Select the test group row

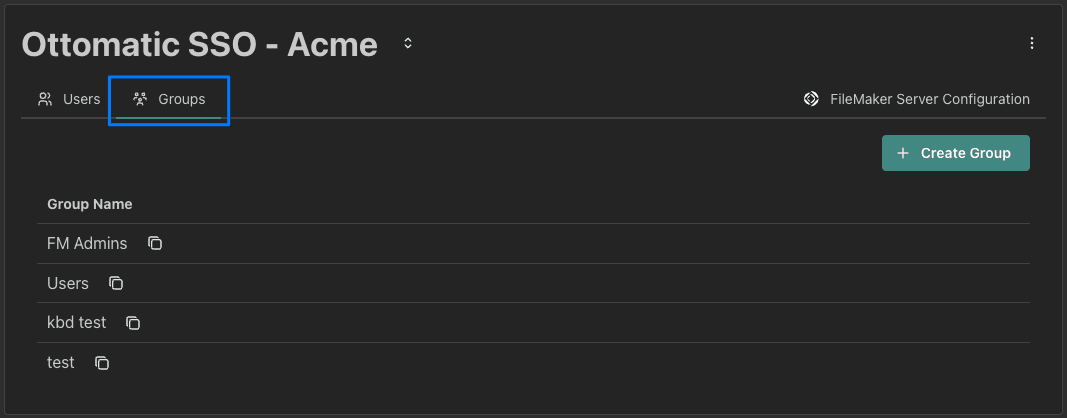[61, 363]
